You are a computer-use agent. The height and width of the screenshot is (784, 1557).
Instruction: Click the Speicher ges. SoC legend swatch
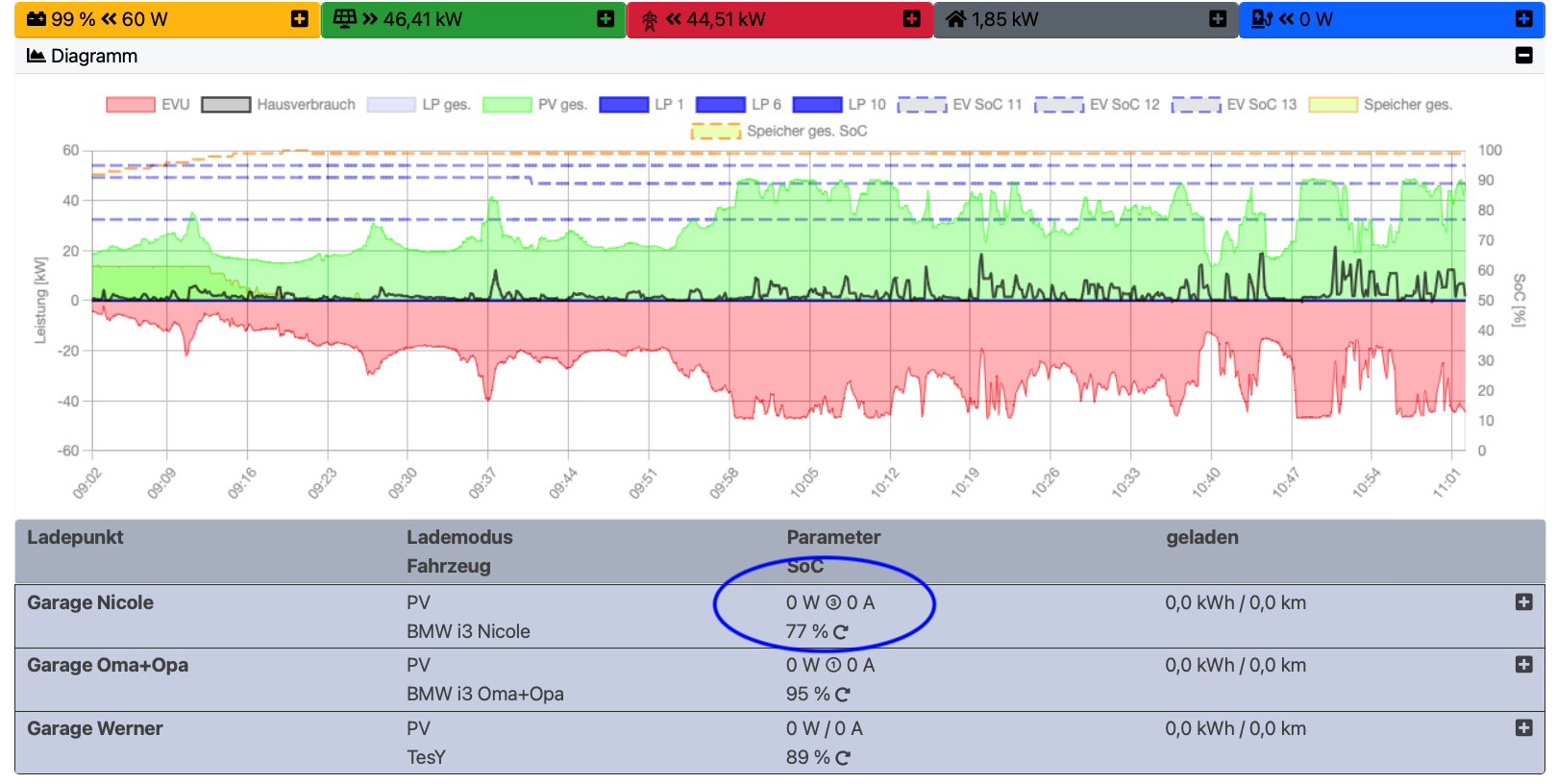pos(716,132)
